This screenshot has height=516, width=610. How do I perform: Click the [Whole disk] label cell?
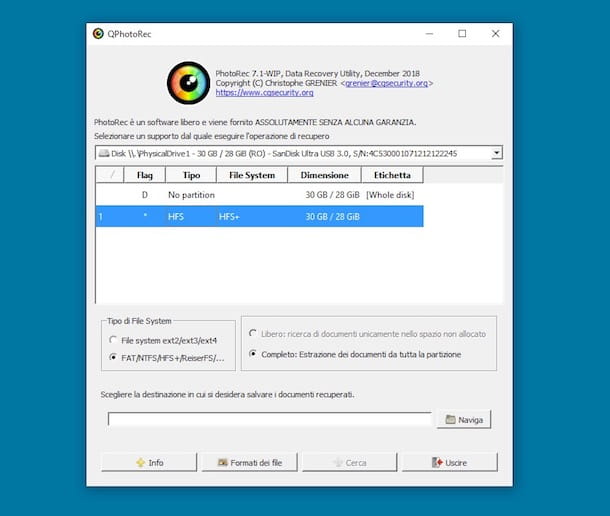[x=390, y=195]
